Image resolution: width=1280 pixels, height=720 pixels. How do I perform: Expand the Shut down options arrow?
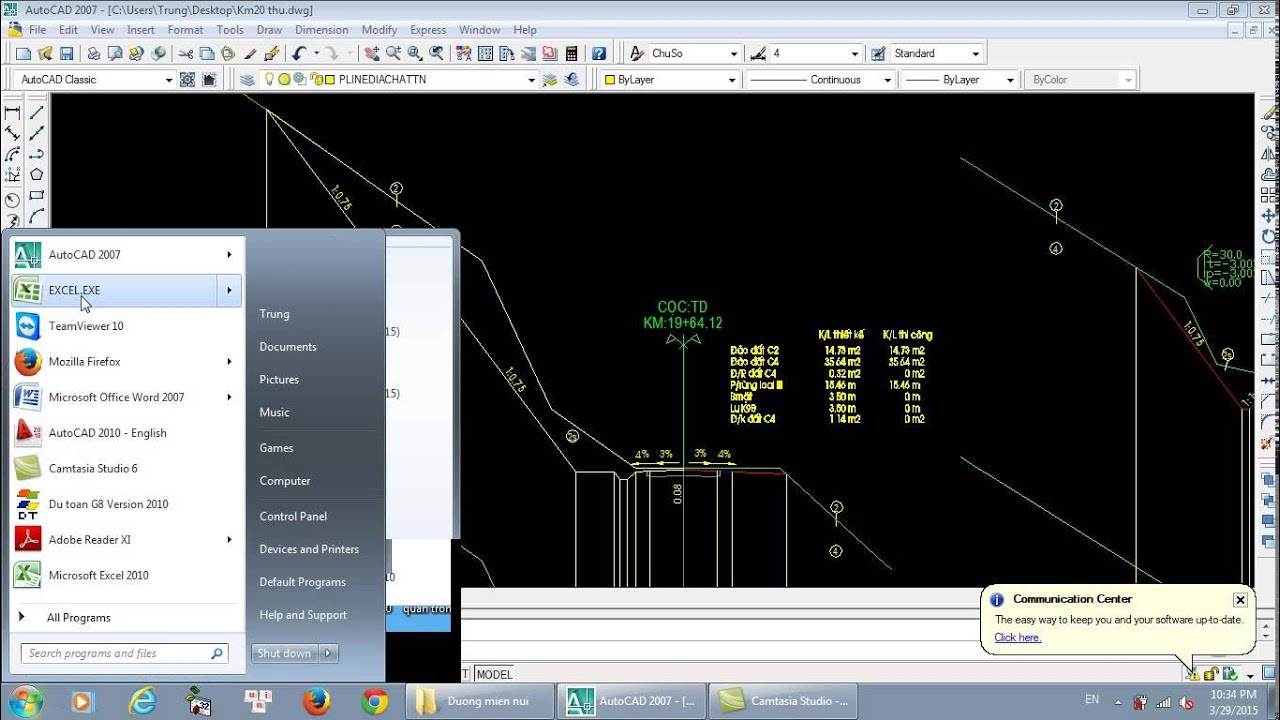(328, 653)
